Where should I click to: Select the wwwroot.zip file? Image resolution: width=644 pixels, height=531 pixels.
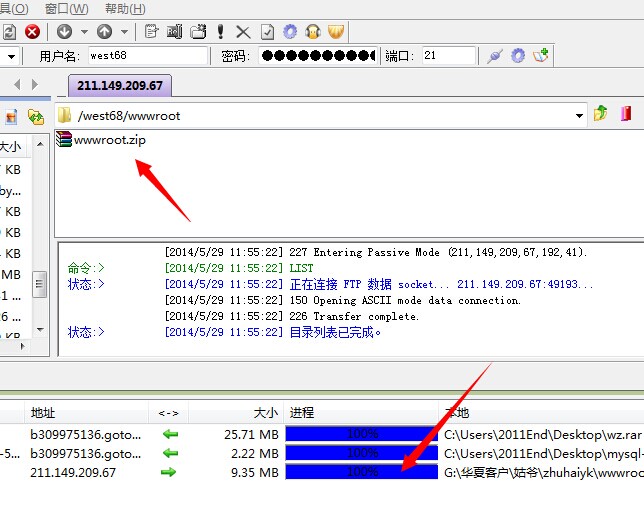[x=101, y=140]
